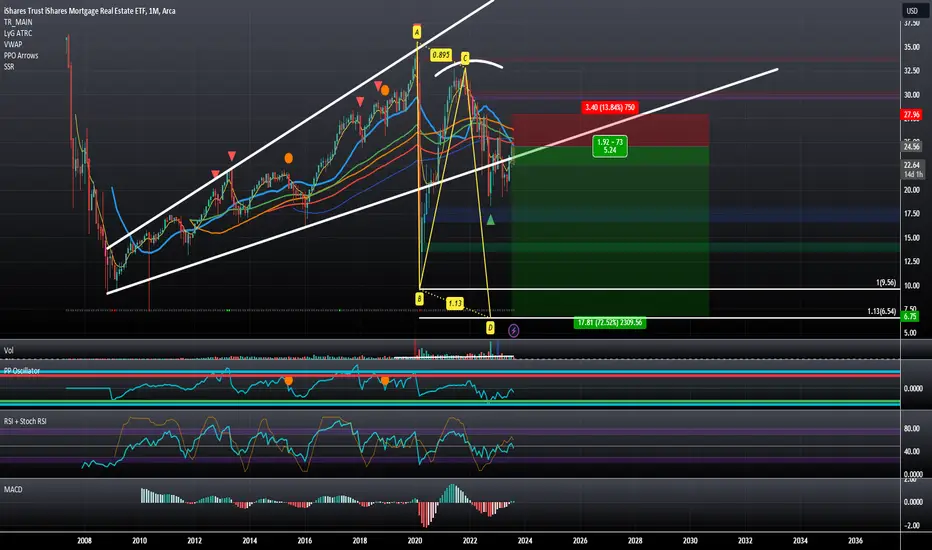Viewport: 932px width, 550px height.
Task: Click the 2008 label on the time axis
Action: click(84, 540)
